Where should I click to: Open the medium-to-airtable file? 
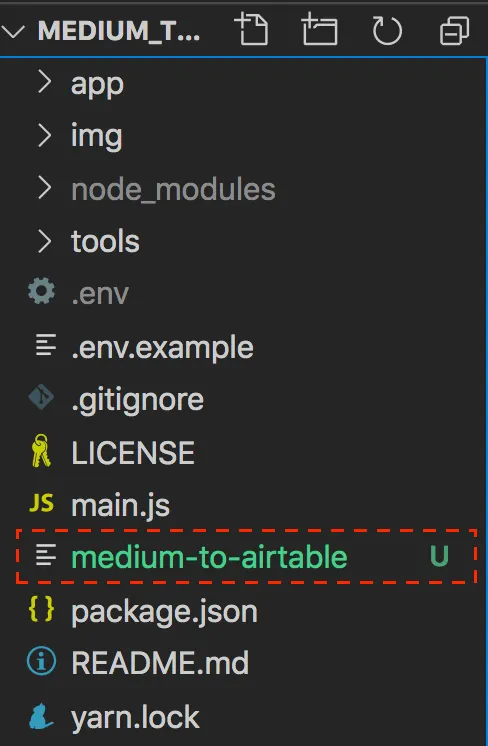[x=209, y=557]
